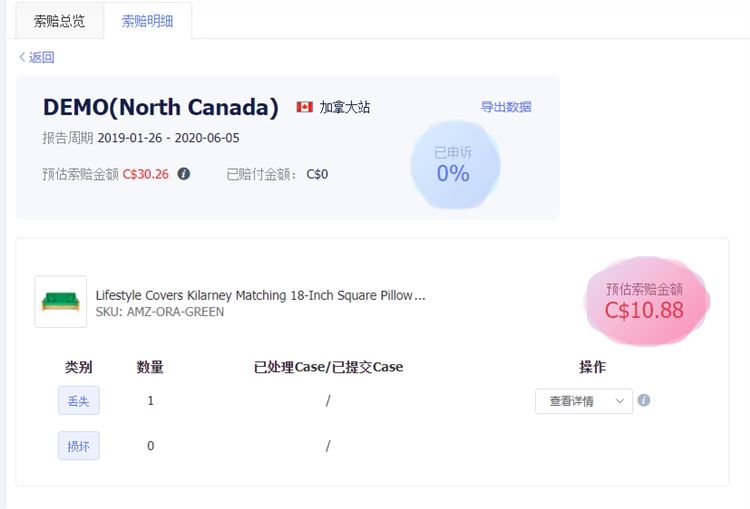Click the SKU AMZ-ORA-GREEN text
The height and width of the screenshot is (509, 750).
[160, 312]
